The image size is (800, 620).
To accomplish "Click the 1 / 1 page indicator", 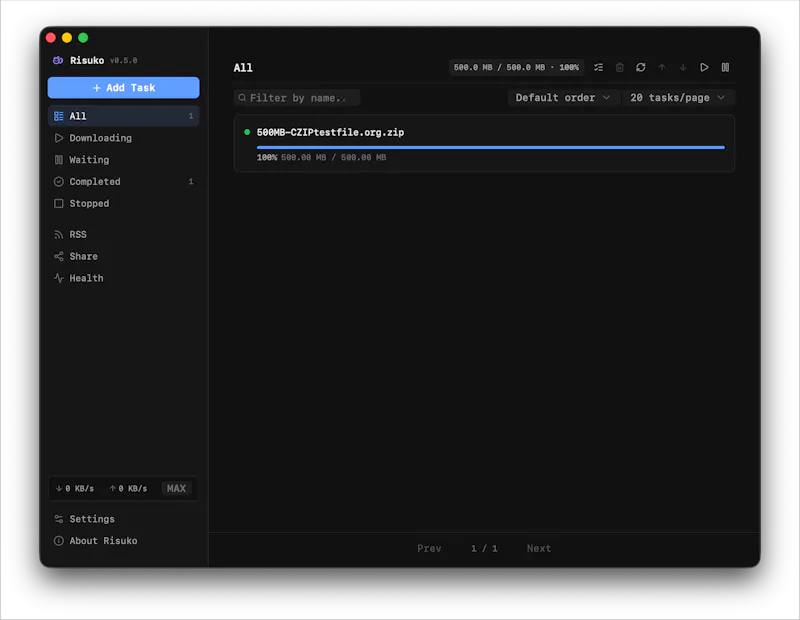I will point(484,548).
